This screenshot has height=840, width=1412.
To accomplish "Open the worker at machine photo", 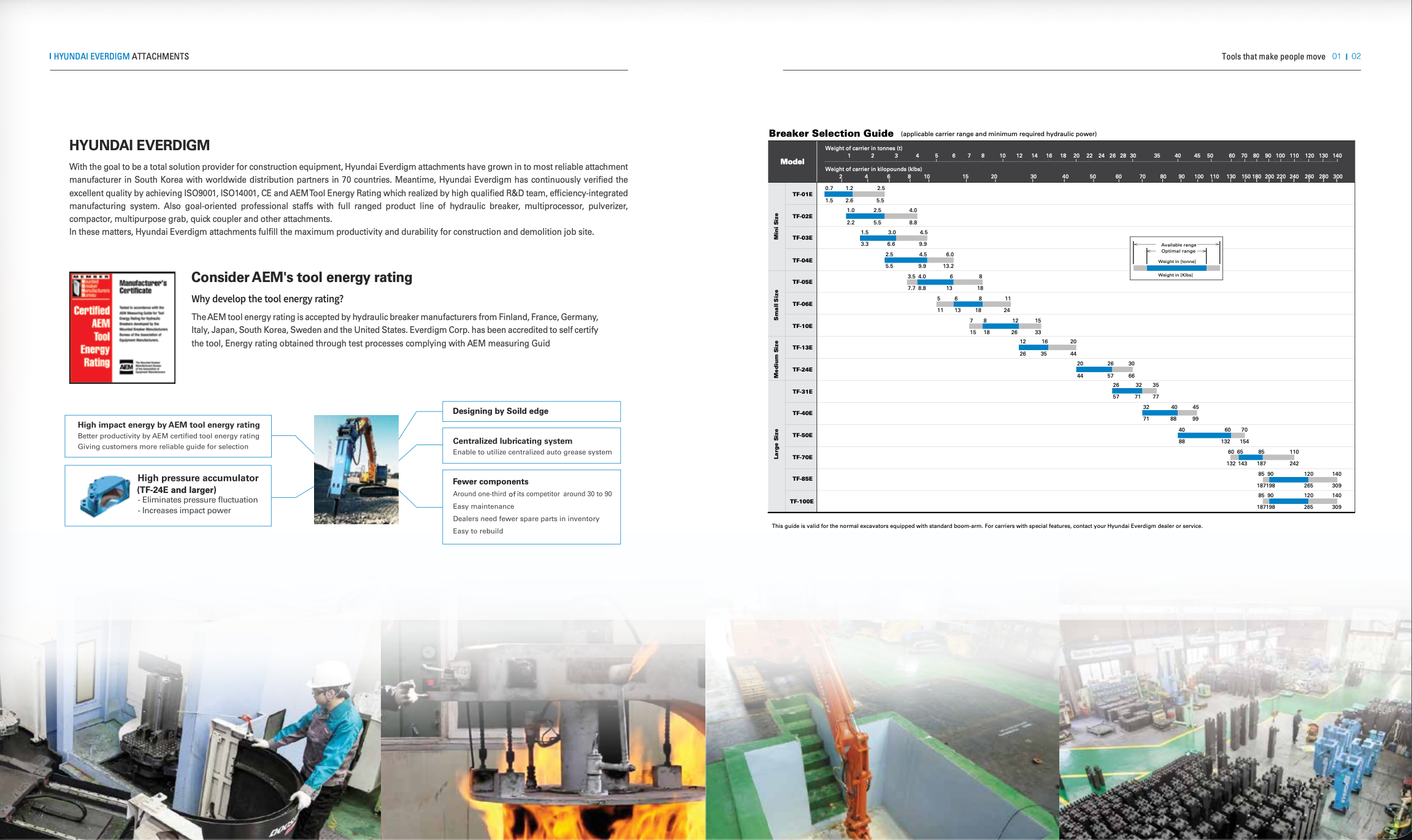I will (x=190, y=730).
